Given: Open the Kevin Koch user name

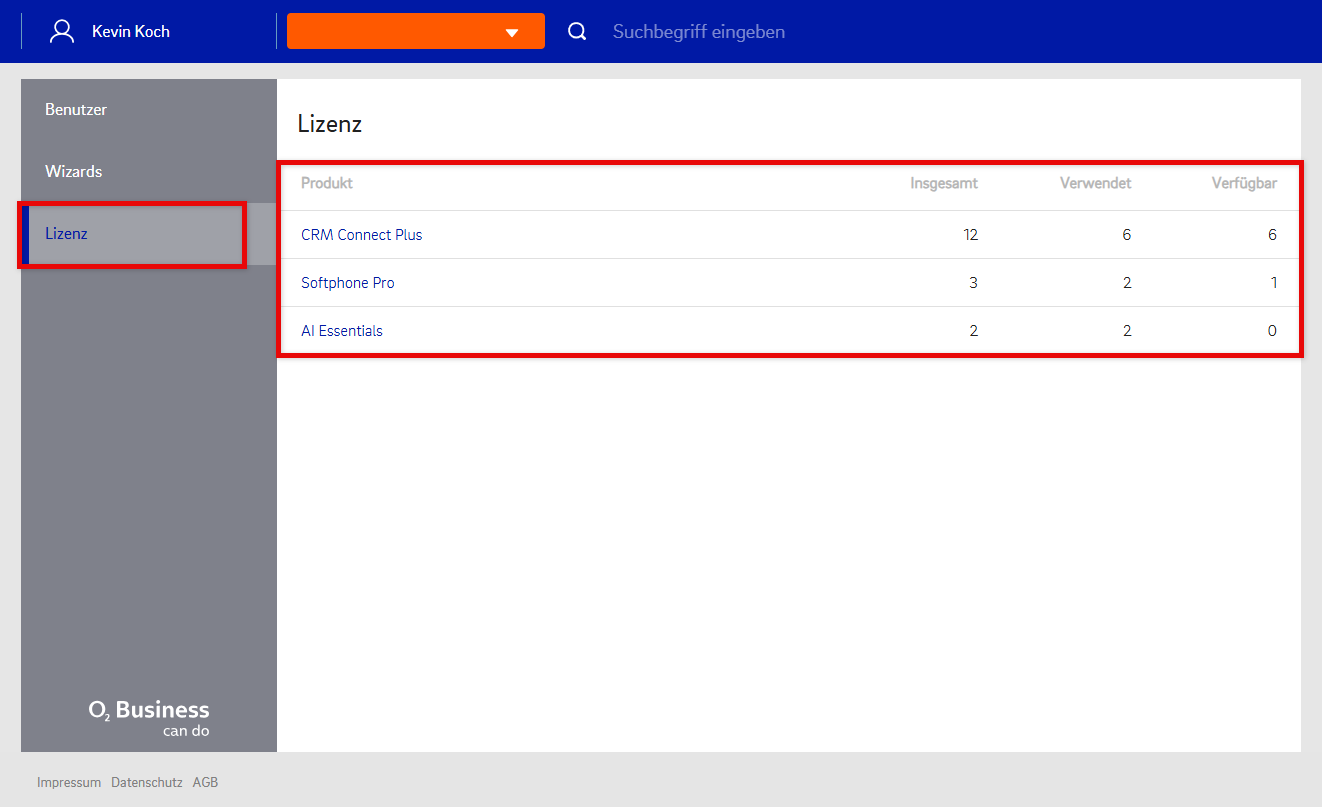Looking at the screenshot, I should (x=131, y=32).
